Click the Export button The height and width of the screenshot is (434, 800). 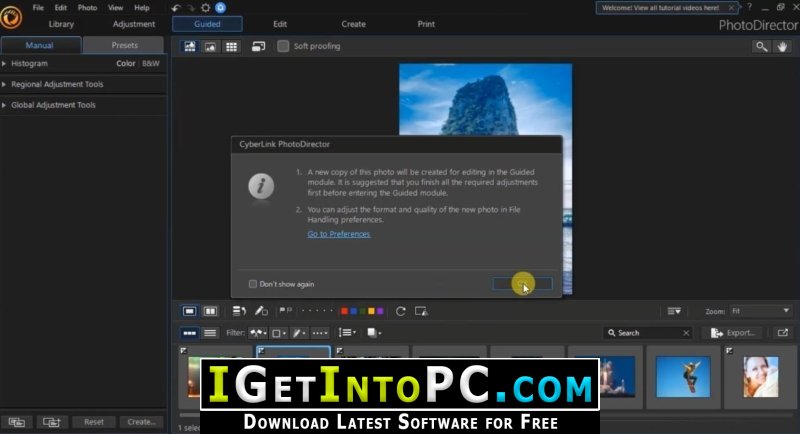[x=733, y=333]
